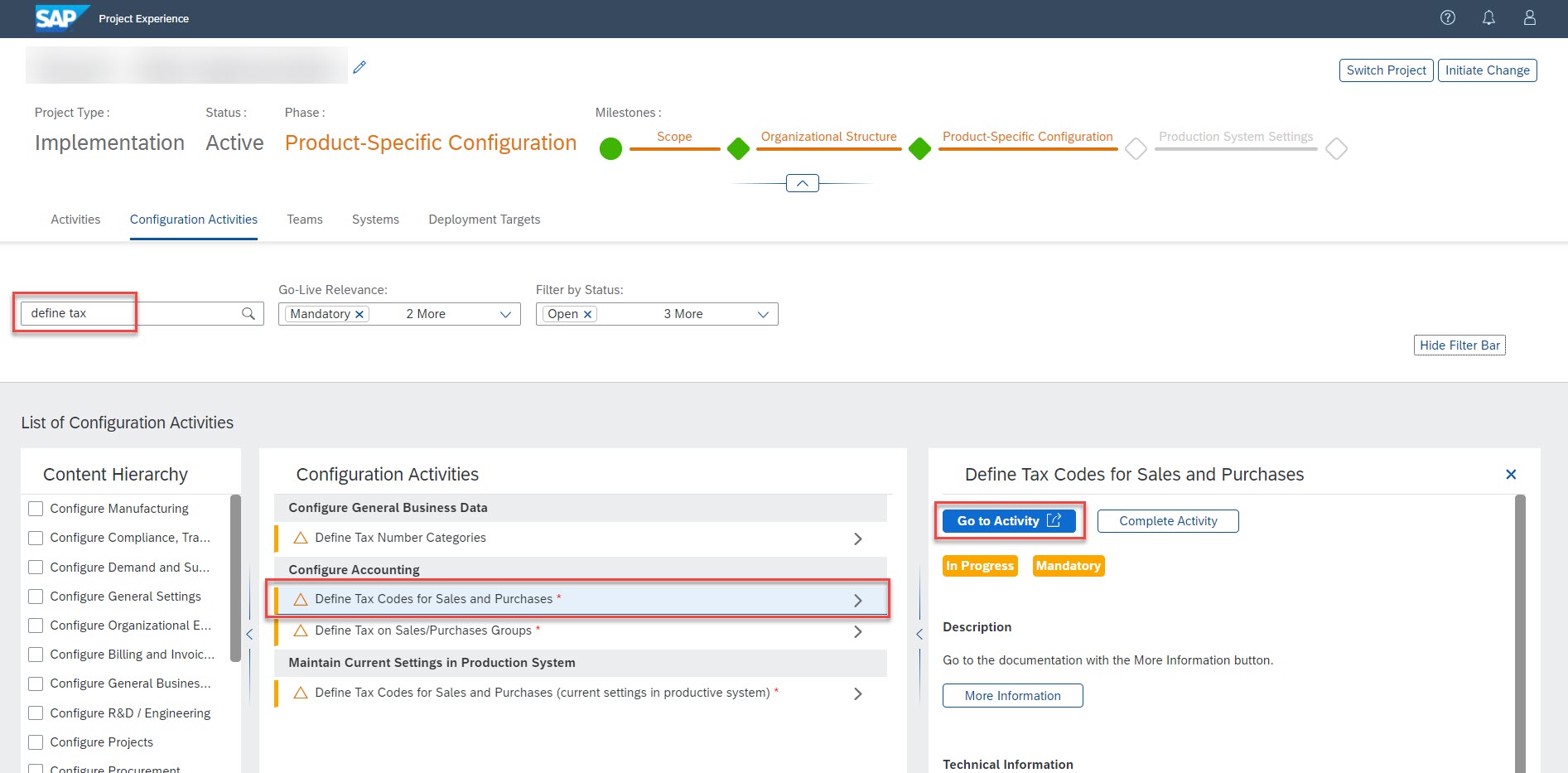Viewport: 1568px width, 773px height.
Task: Click Go to Activity button
Action: 1009,521
